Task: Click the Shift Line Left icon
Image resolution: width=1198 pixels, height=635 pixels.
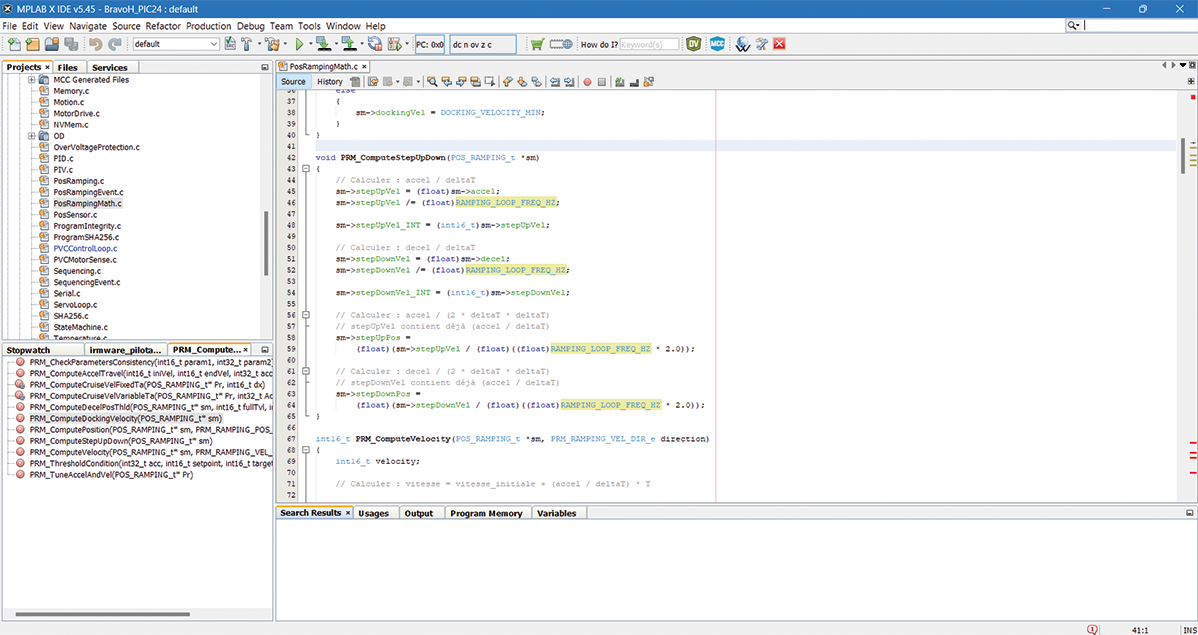Action: point(555,82)
